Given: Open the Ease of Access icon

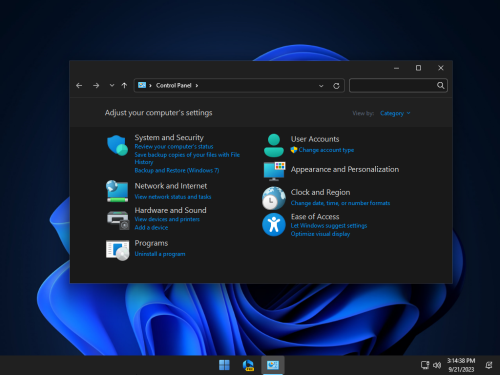Looking at the screenshot, I should [274, 225].
